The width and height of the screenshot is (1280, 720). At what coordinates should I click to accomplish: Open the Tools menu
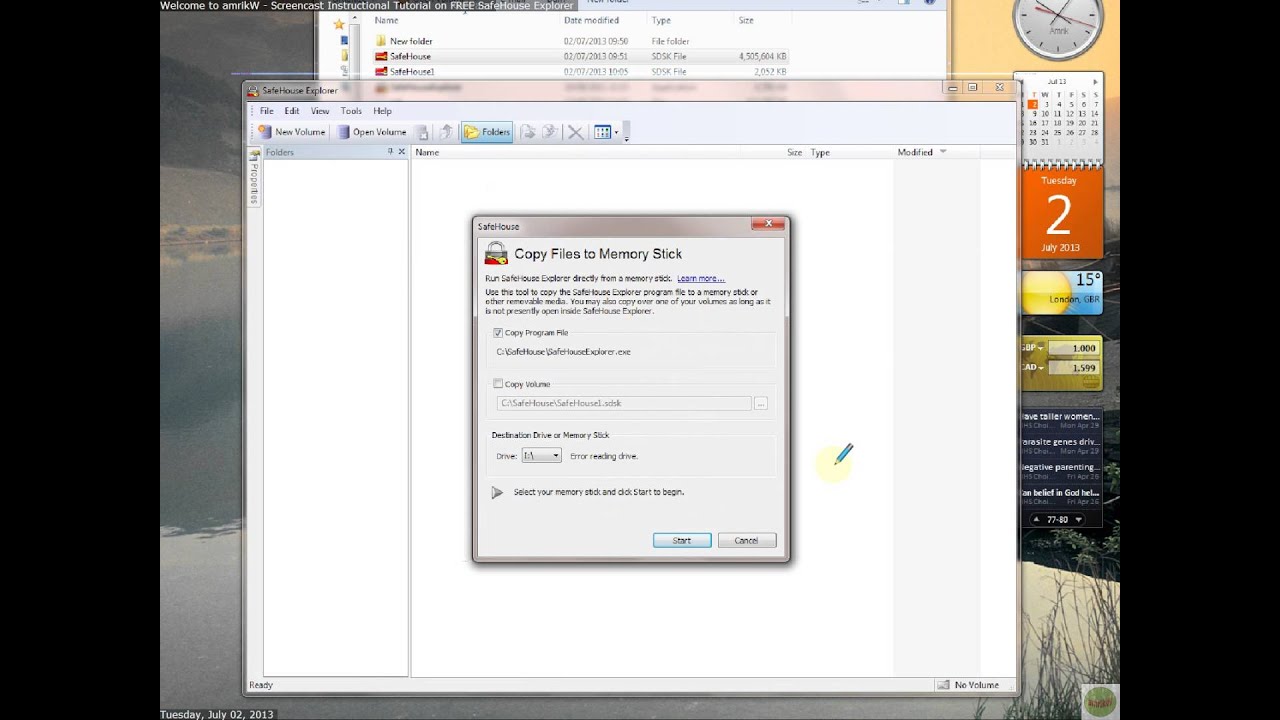pyautogui.click(x=351, y=111)
